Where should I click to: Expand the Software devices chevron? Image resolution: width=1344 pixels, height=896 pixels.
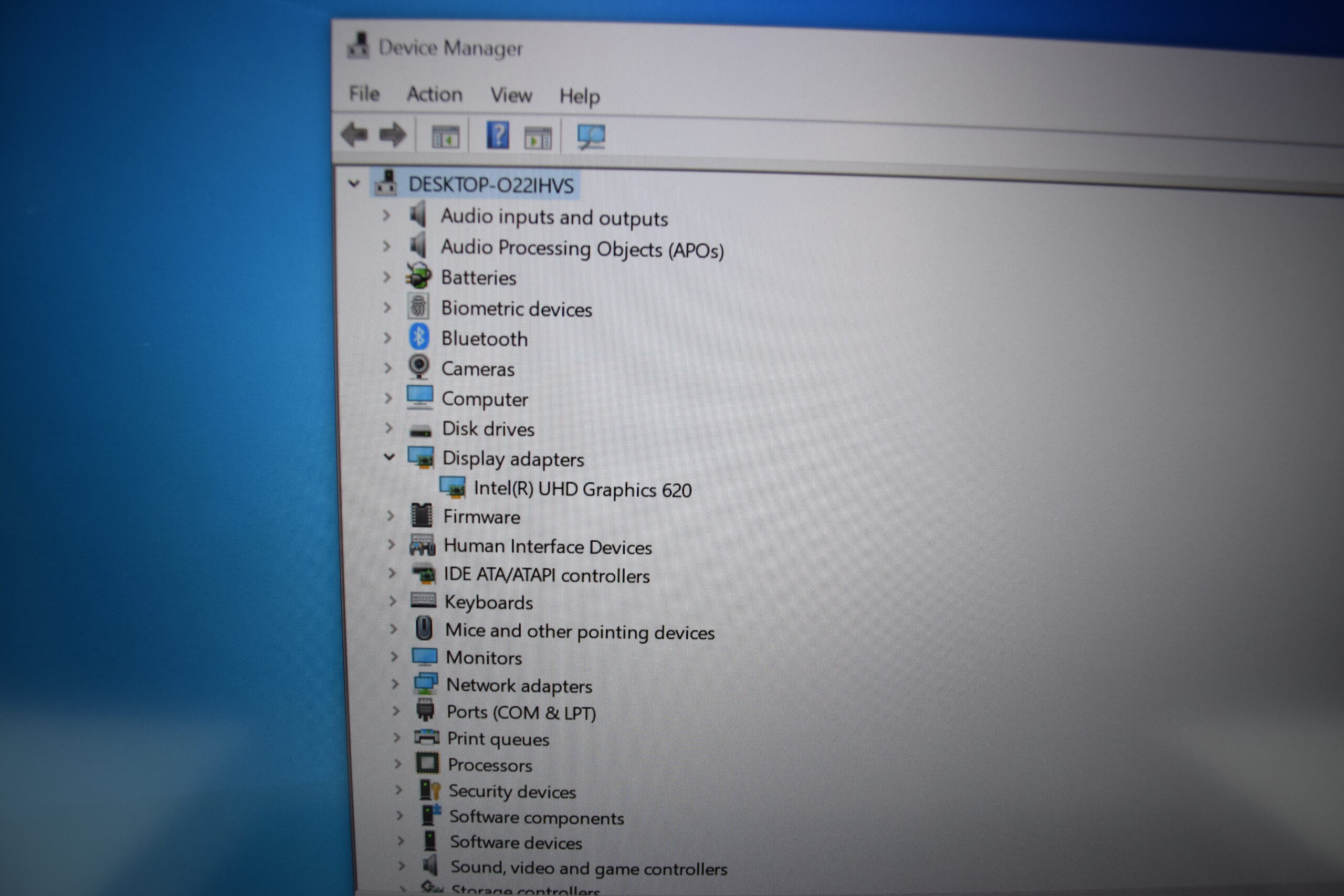(x=401, y=840)
